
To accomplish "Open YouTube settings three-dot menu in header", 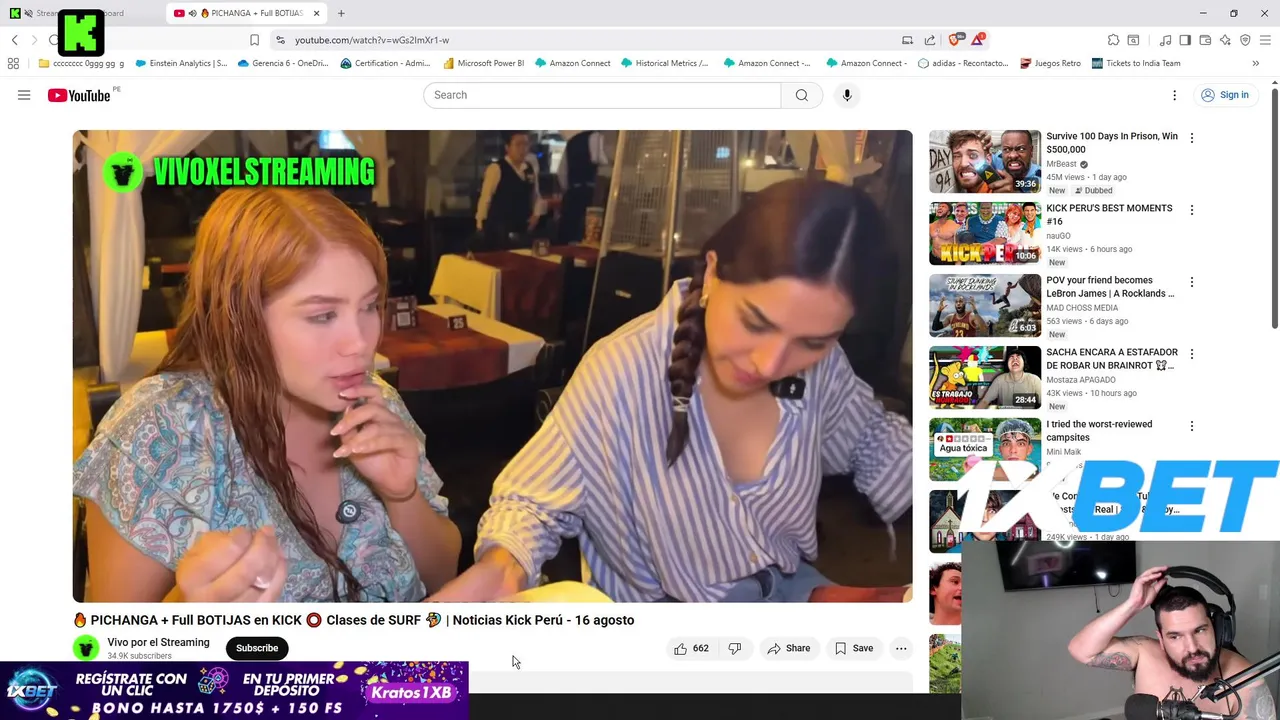I will tap(1175, 95).
